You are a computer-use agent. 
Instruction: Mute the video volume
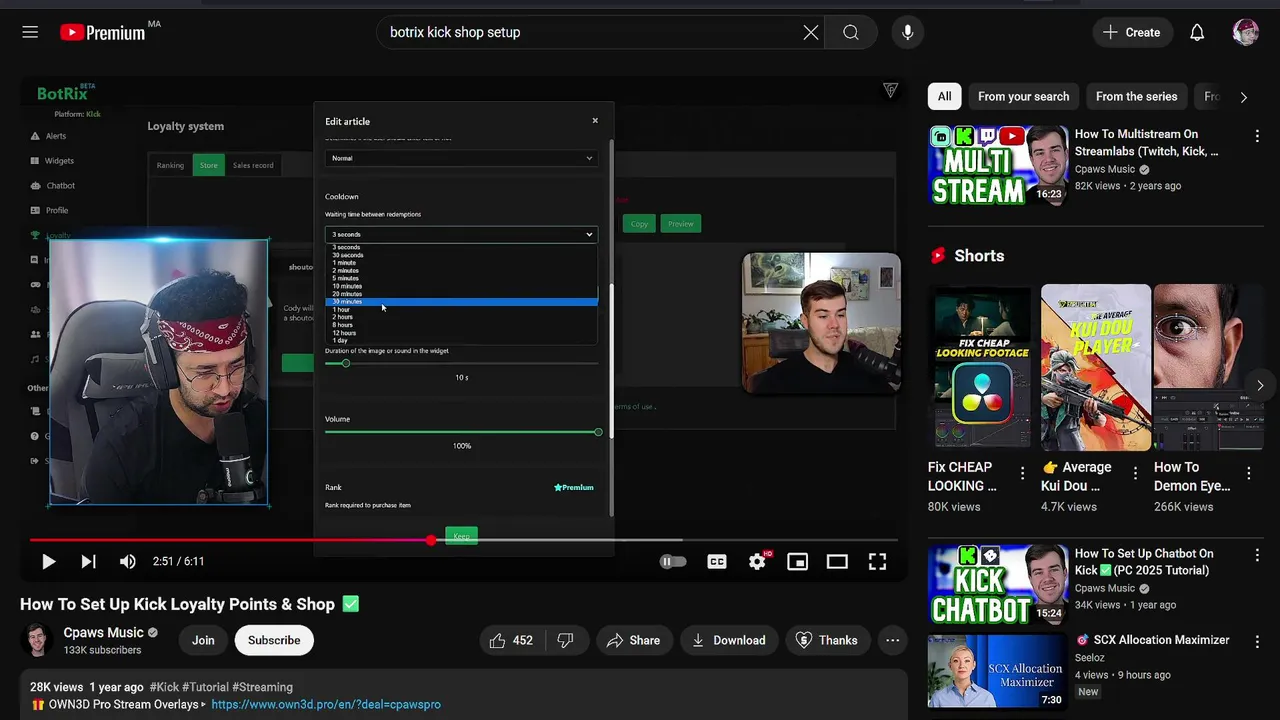point(128,562)
